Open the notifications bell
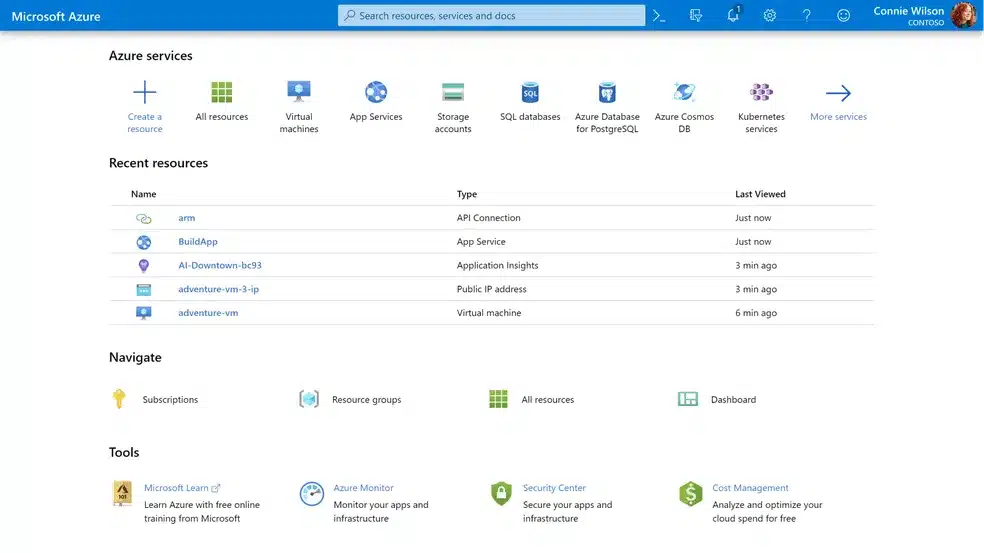The image size is (984, 553). [x=733, y=15]
